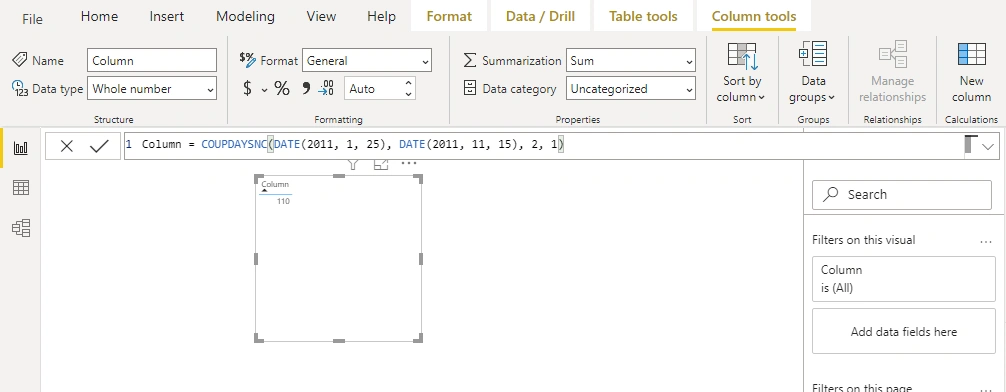The width and height of the screenshot is (1006, 392).
Task: Expand the formula bar chevron
Action: (988, 147)
